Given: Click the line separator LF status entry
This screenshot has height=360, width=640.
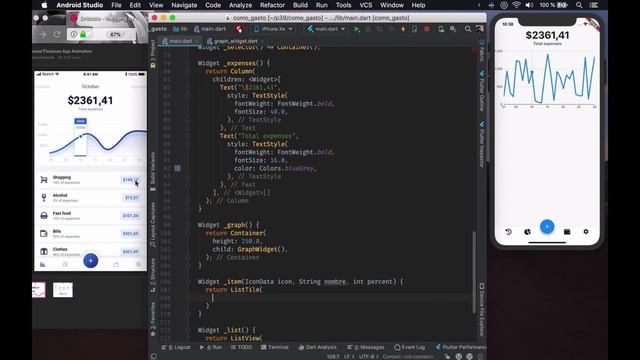Looking at the screenshot, I should (x=349, y=357).
